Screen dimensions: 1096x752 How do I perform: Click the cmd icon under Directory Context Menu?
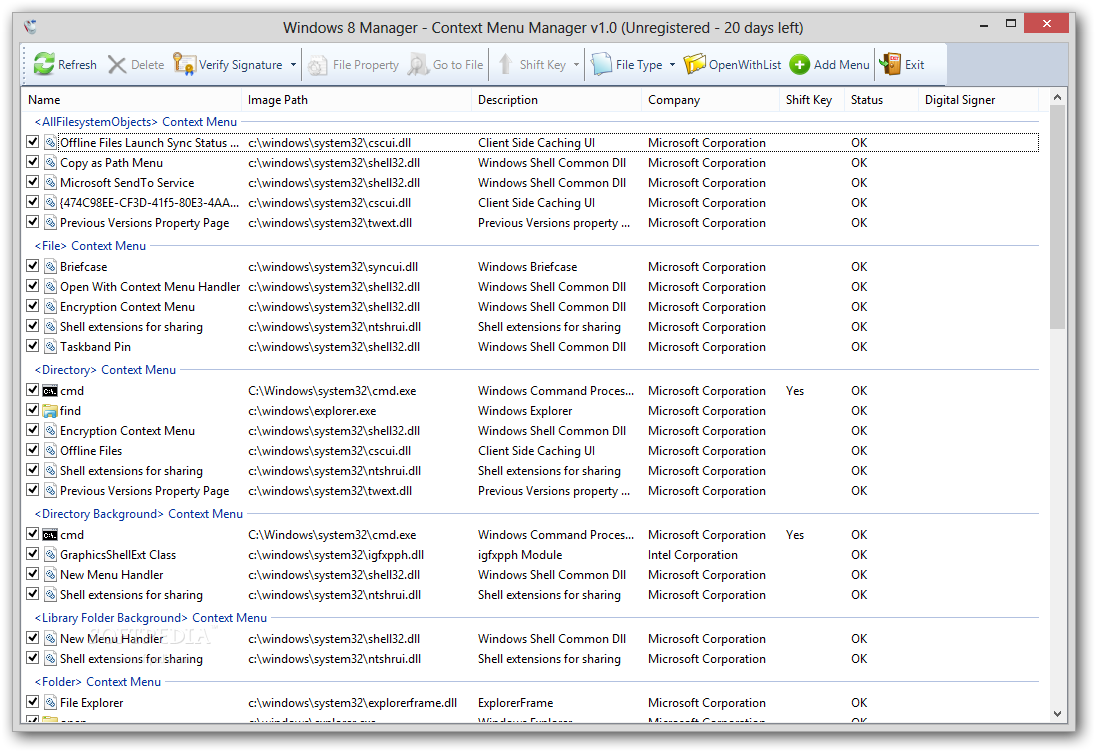(x=50, y=391)
